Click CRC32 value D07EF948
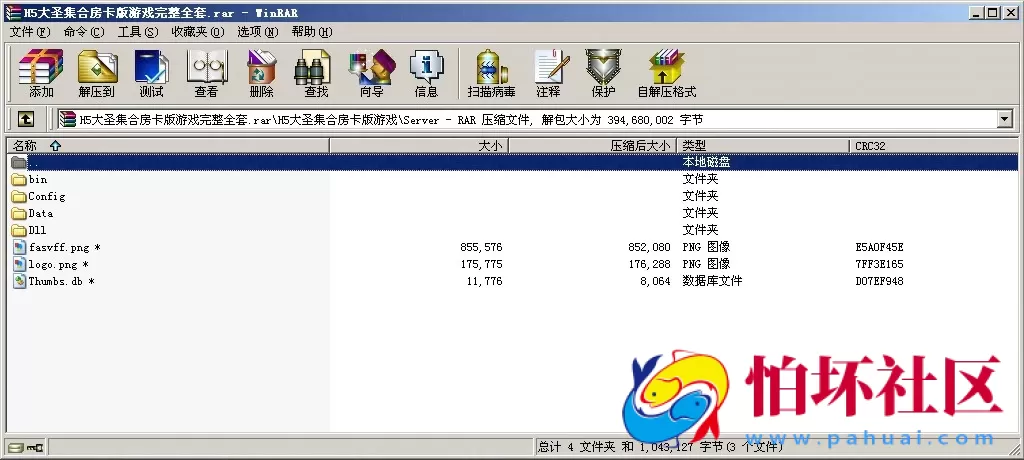 pyautogui.click(x=879, y=282)
